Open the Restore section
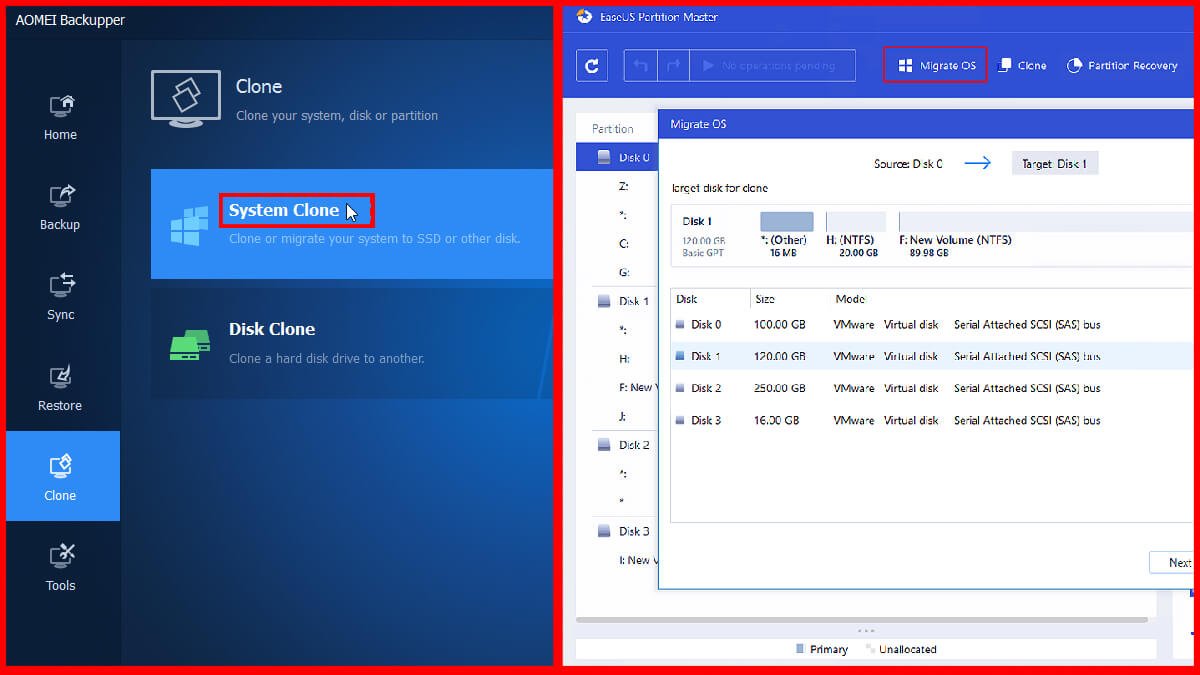1200x675 pixels. (x=59, y=388)
